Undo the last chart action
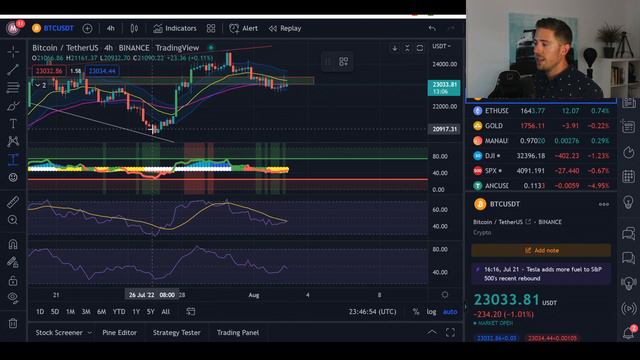The width and height of the screenshot is (640, 360). tap(432, 28)
